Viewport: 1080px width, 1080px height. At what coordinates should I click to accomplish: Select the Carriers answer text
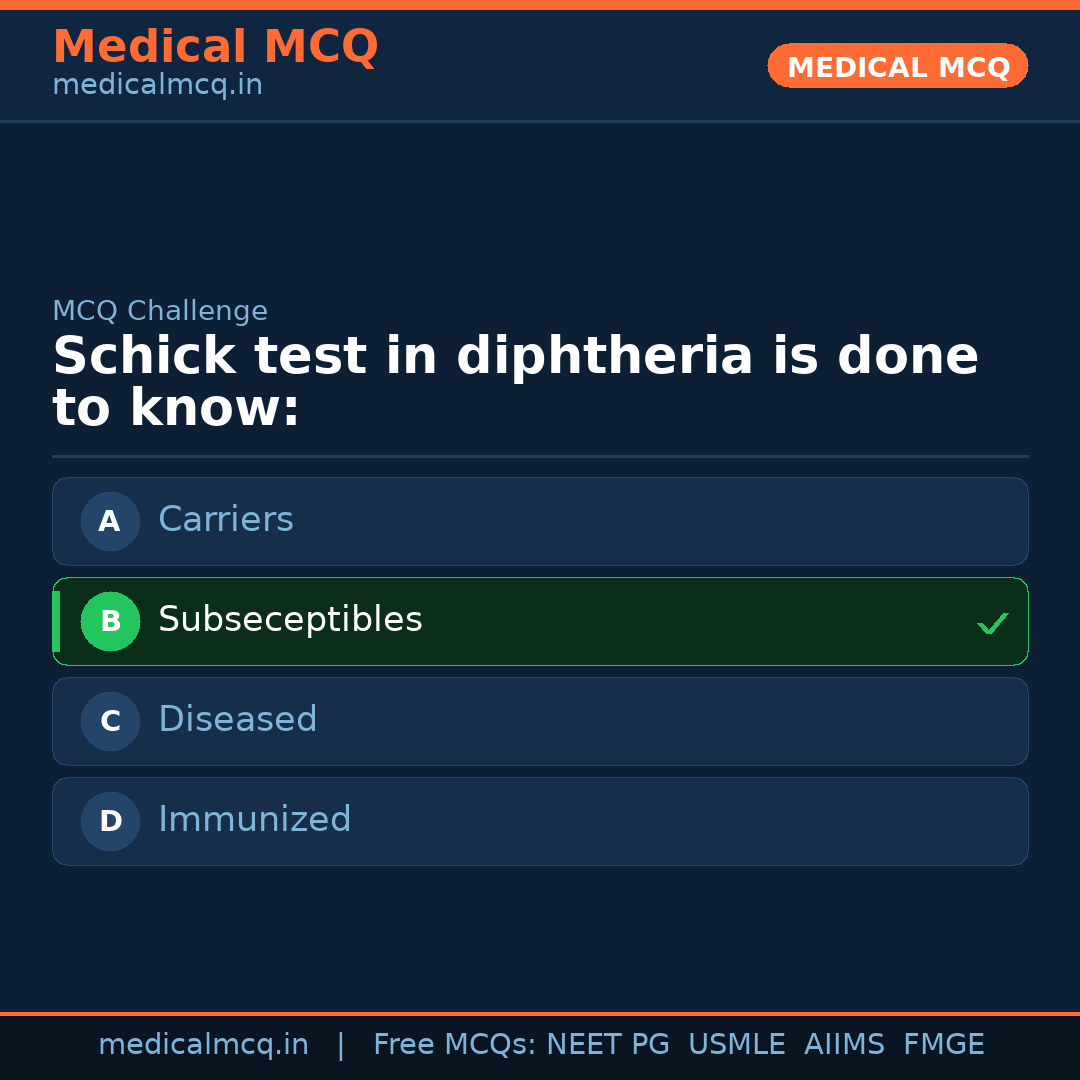click(226, 520)
